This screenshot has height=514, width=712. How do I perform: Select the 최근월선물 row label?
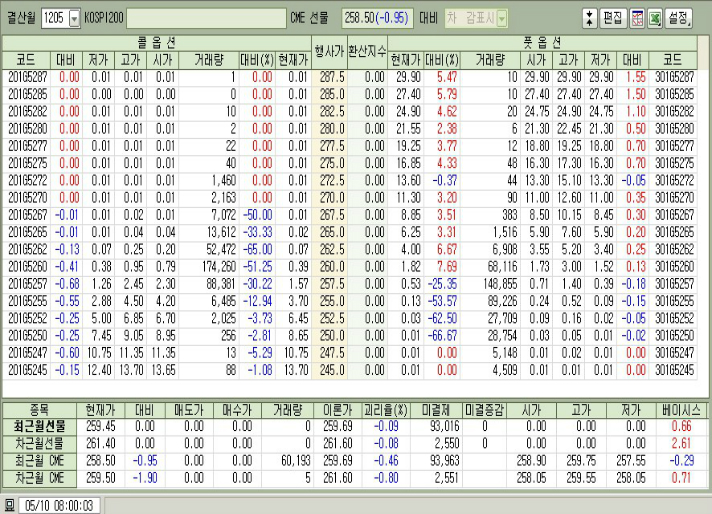pos(40,425)
